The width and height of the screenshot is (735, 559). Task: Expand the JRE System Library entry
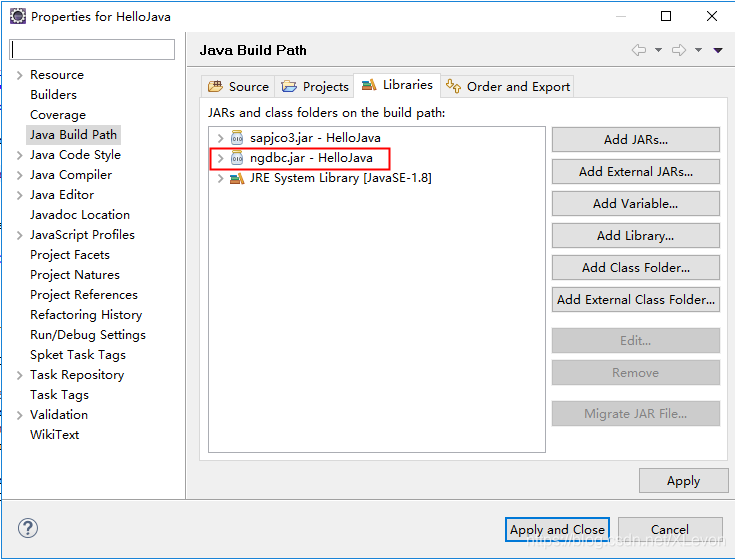click(x=220, y=178)
